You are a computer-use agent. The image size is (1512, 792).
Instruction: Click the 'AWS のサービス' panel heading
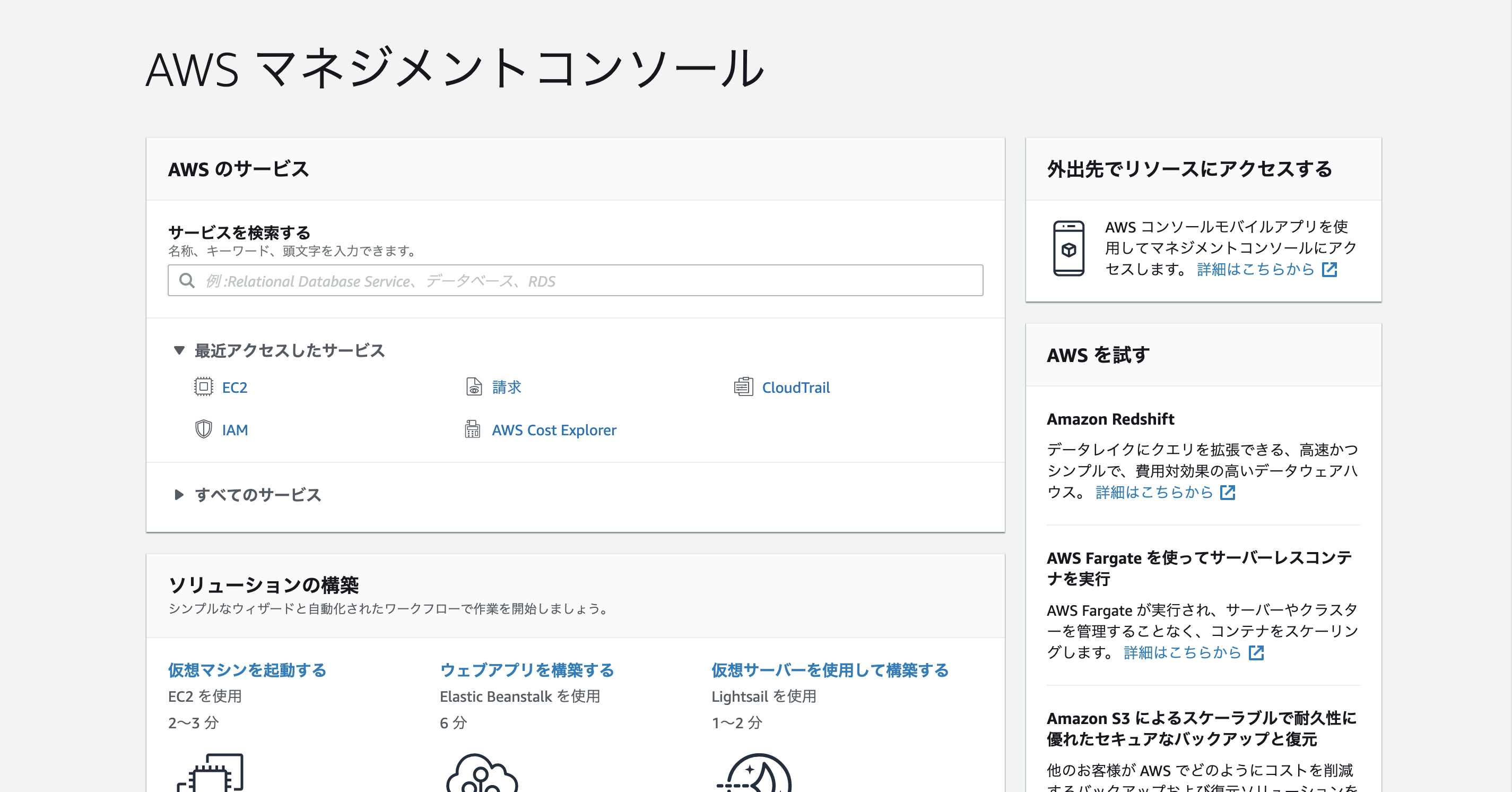tap(238, 169)
